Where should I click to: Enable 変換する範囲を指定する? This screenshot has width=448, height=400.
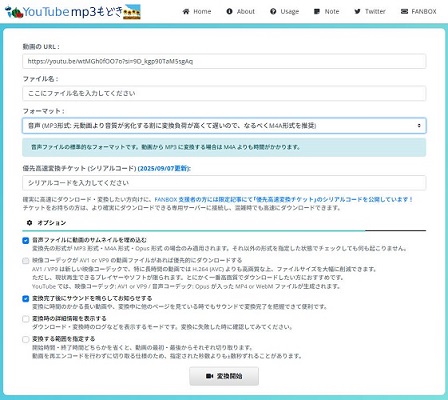26,339
